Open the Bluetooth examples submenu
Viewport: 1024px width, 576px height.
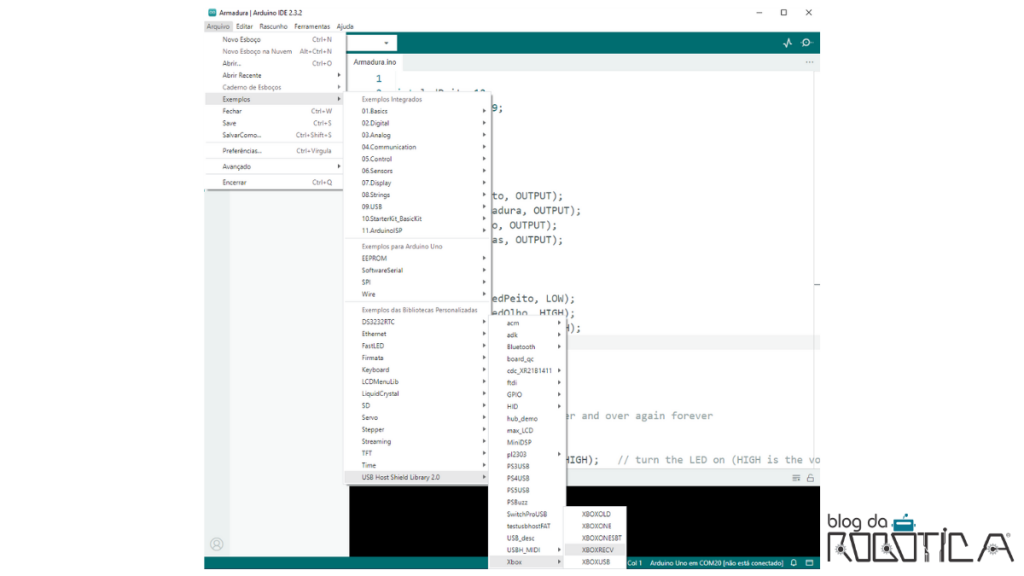click(x=527, y=347)
